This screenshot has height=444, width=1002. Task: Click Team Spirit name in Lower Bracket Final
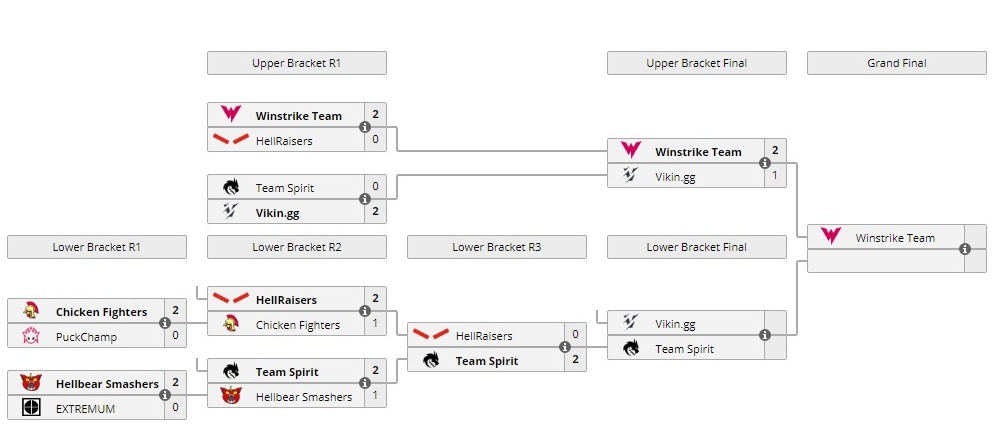click(x=685, y=349)
